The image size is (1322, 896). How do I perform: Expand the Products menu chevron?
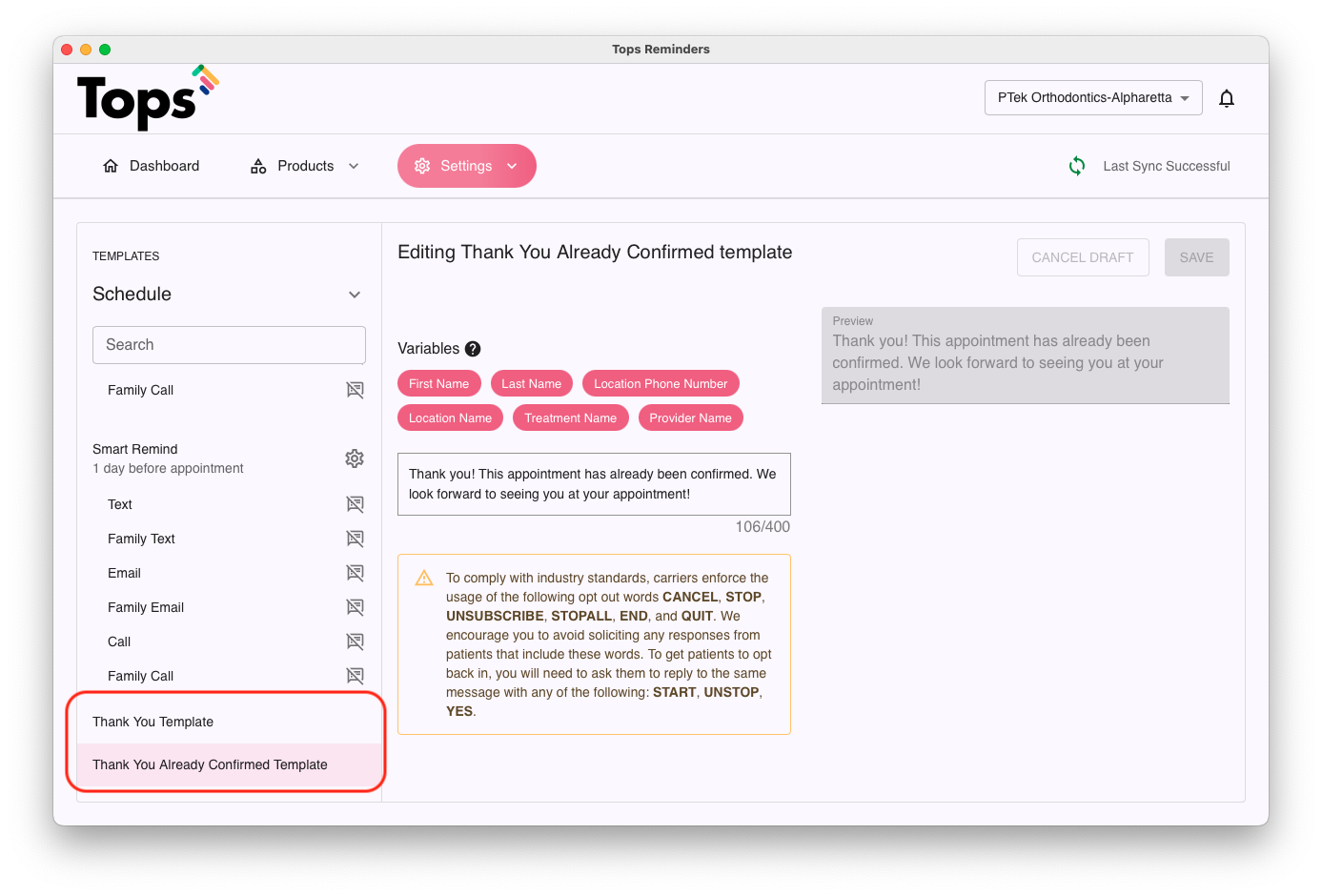[354, 166]
